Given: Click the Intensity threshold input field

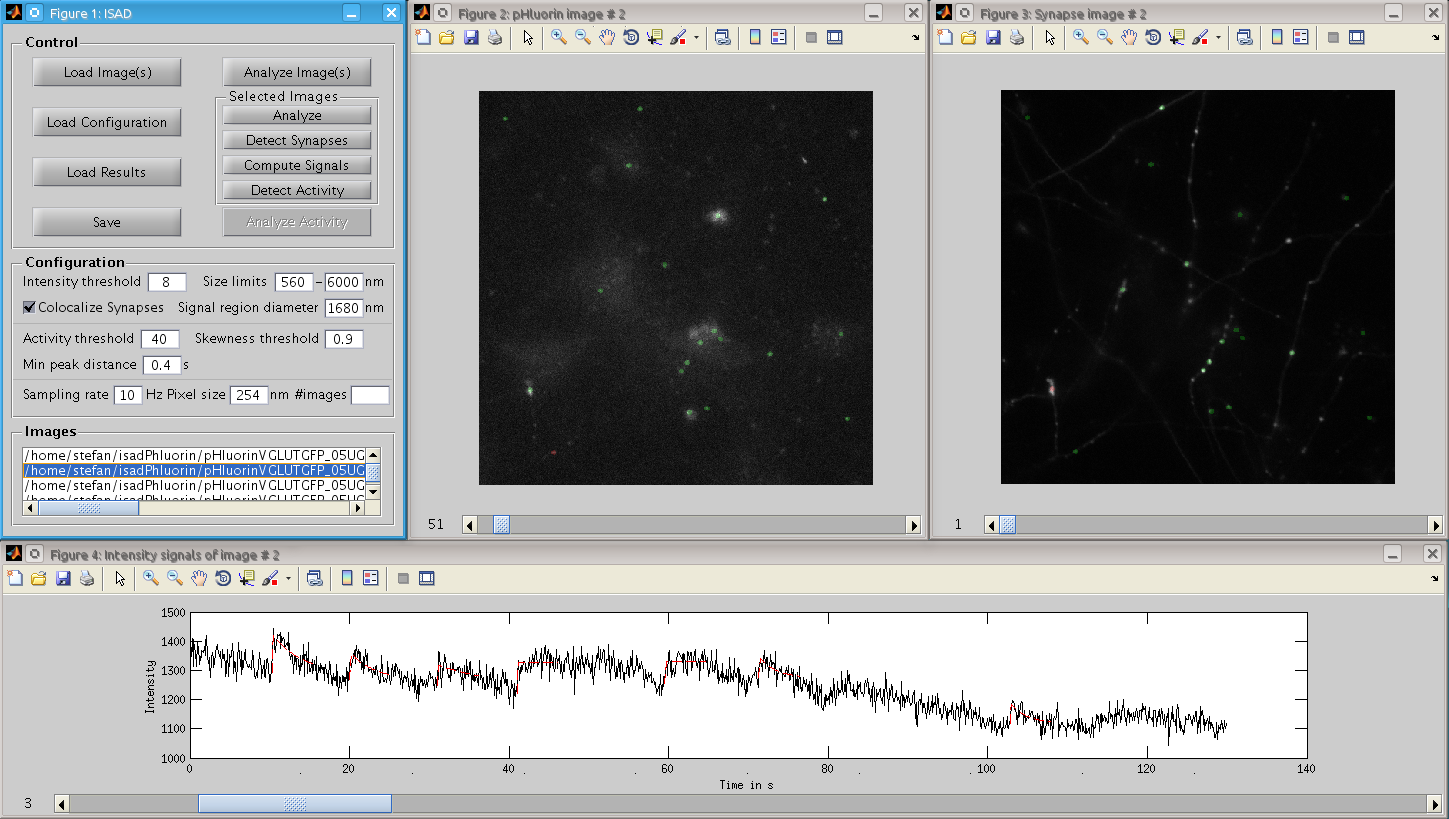Looking at the screenshot, I should coord(167,282).
